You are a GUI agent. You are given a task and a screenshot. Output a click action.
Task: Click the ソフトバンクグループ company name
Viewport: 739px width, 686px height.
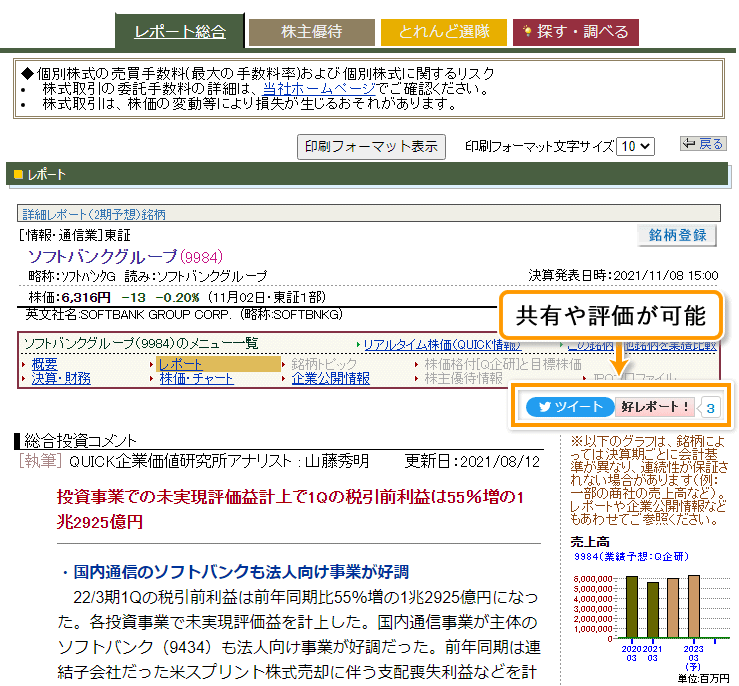pyautogui.click(x=102, y=257)
